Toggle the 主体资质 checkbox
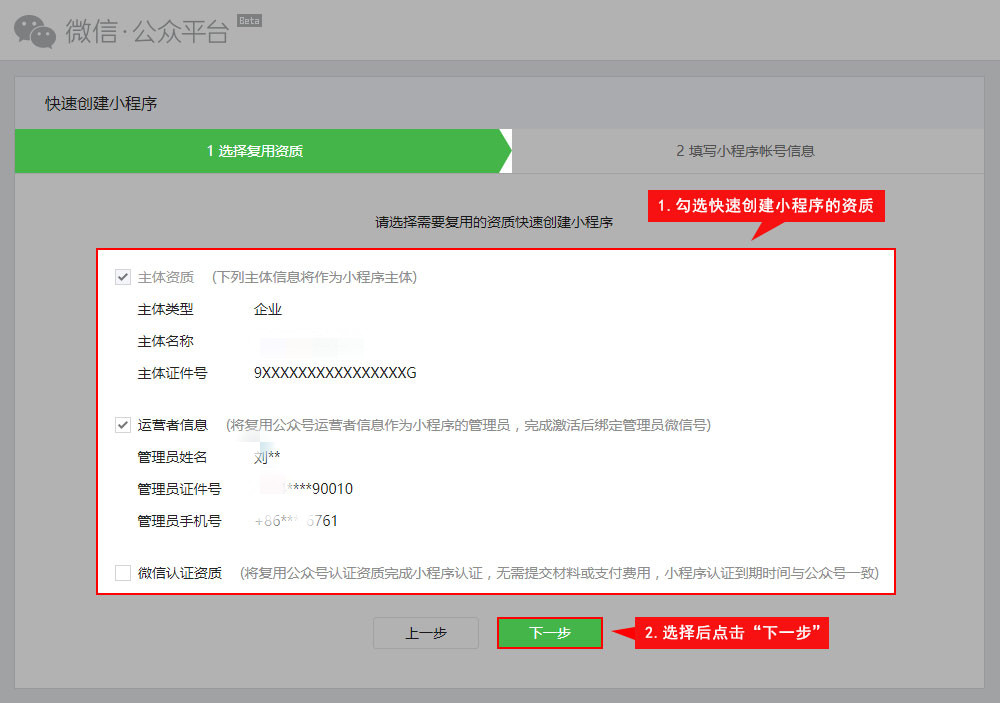The height and width of the screenshot is (703, 1000). 123,277
